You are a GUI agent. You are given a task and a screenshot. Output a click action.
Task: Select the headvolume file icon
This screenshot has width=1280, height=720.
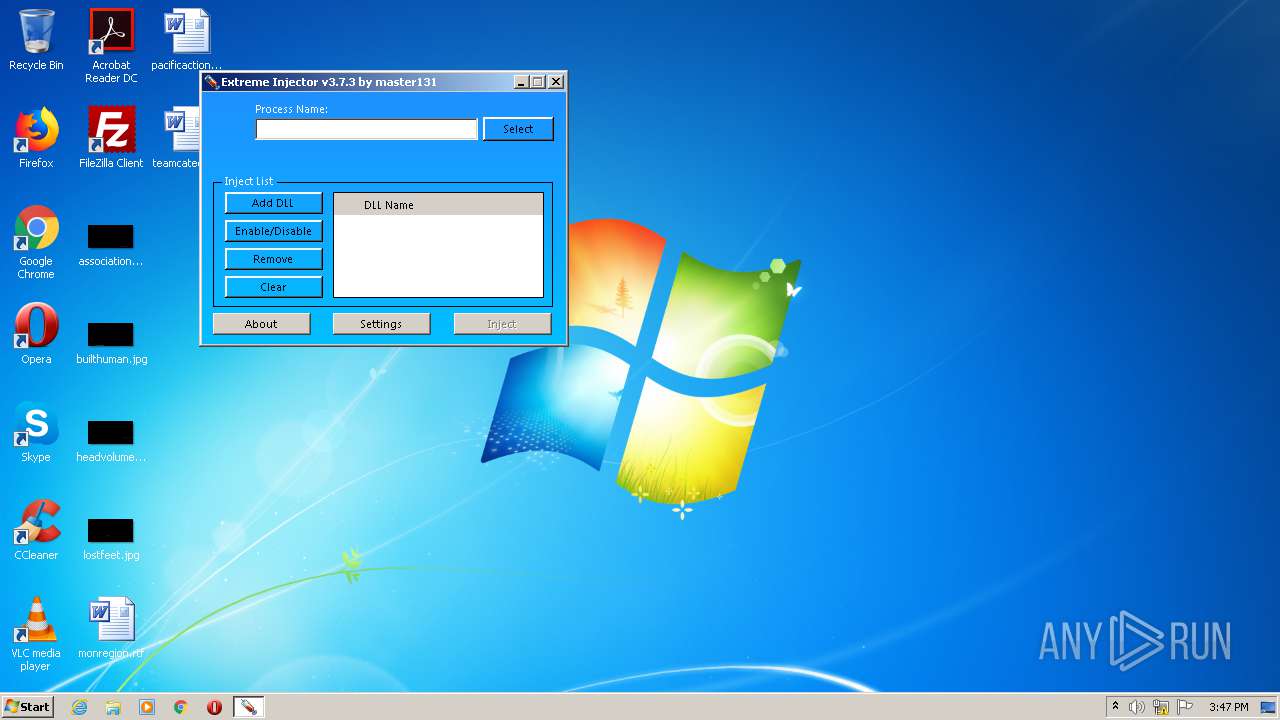point(111,441)
